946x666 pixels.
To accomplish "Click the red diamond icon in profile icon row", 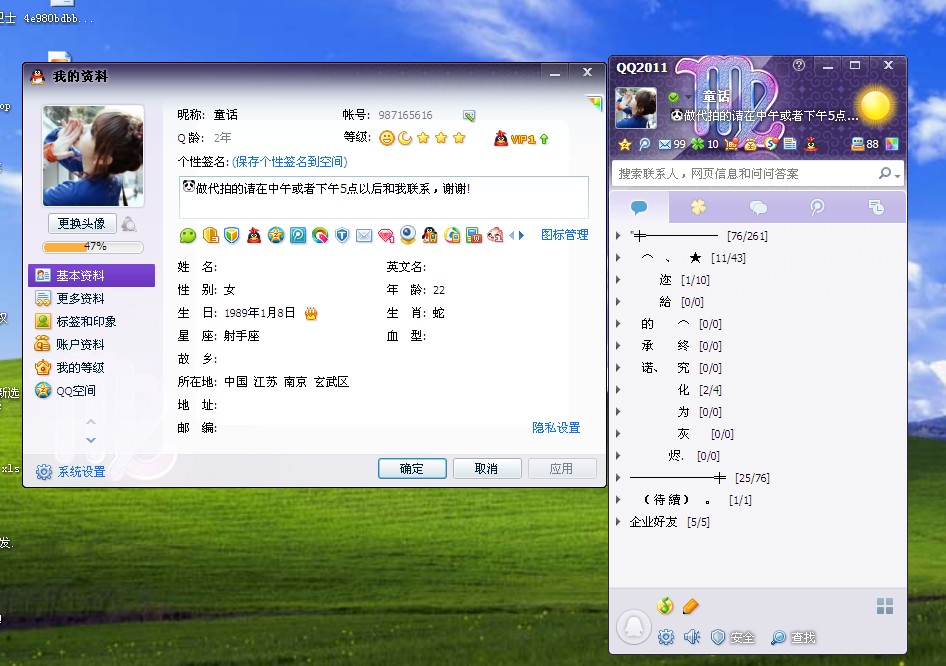I will pos(386,235).
